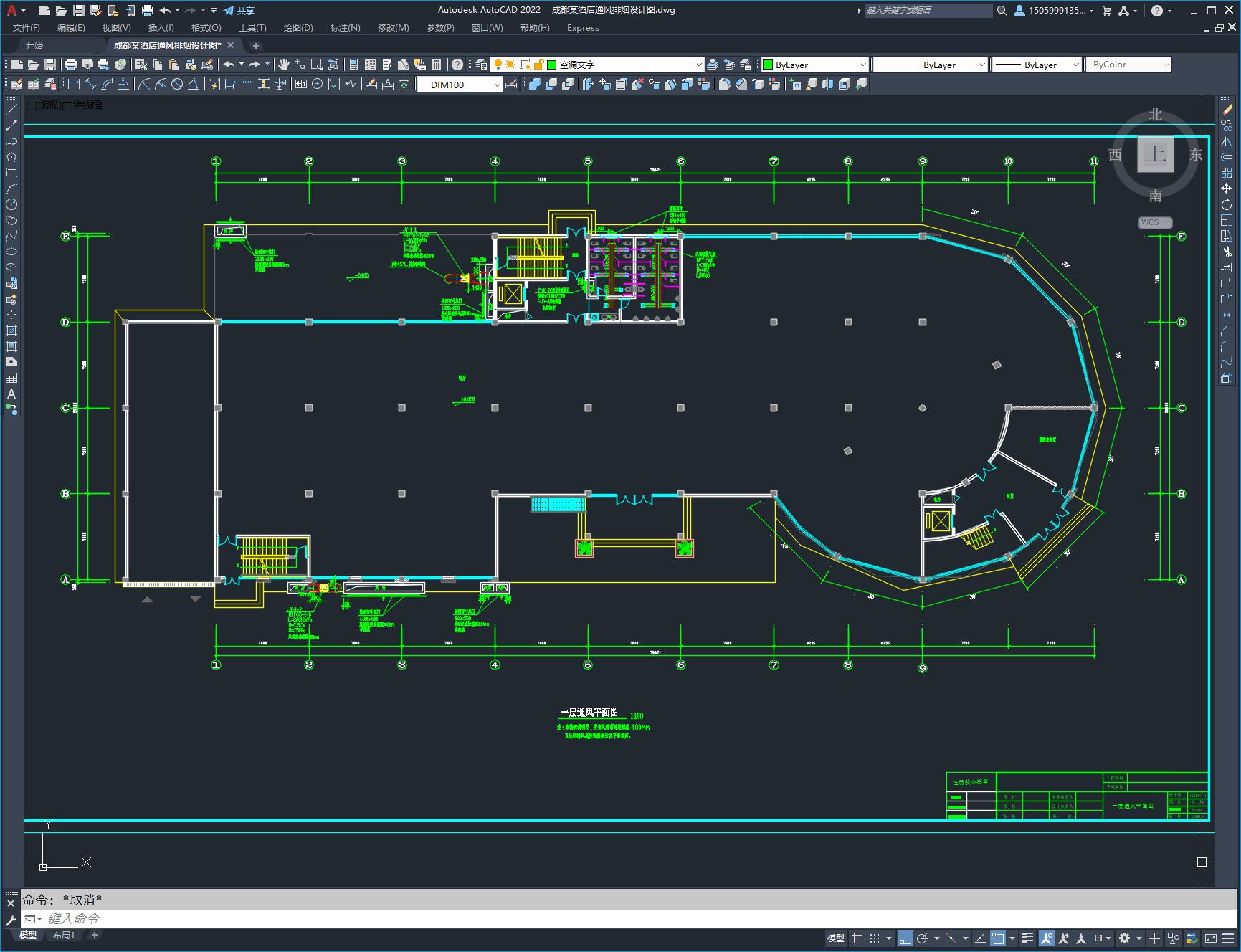Toggle polar tracking in status bar
This screenshot has width=1241, height=952.
pyautogui.click(x=923, y=938)
